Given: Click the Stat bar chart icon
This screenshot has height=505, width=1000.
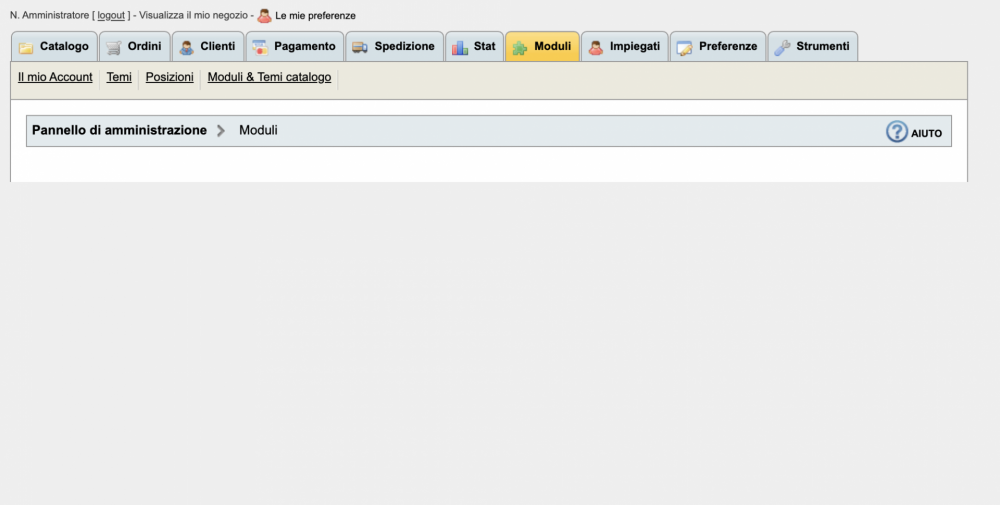Looking at the screenshot, I should (x=460, y=48).
